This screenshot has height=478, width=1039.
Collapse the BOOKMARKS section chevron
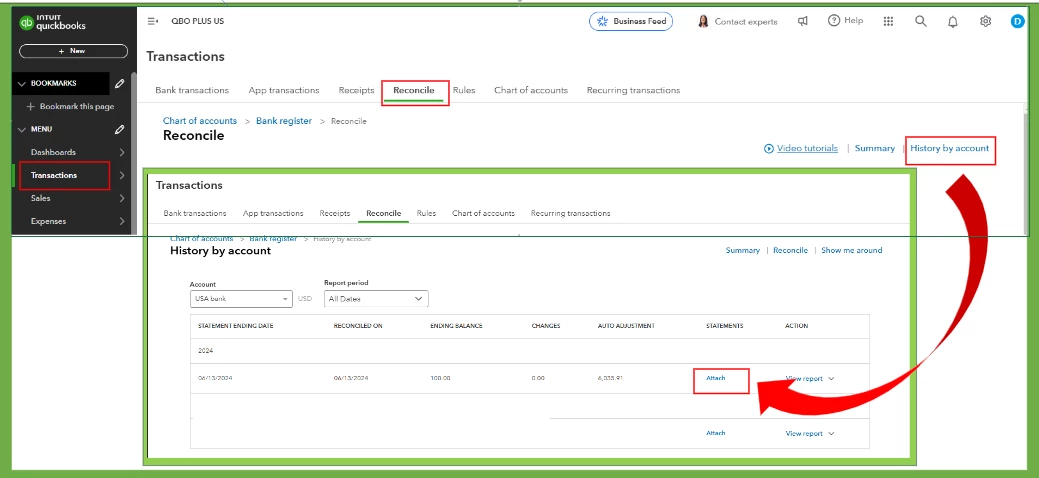coord(22,84)
